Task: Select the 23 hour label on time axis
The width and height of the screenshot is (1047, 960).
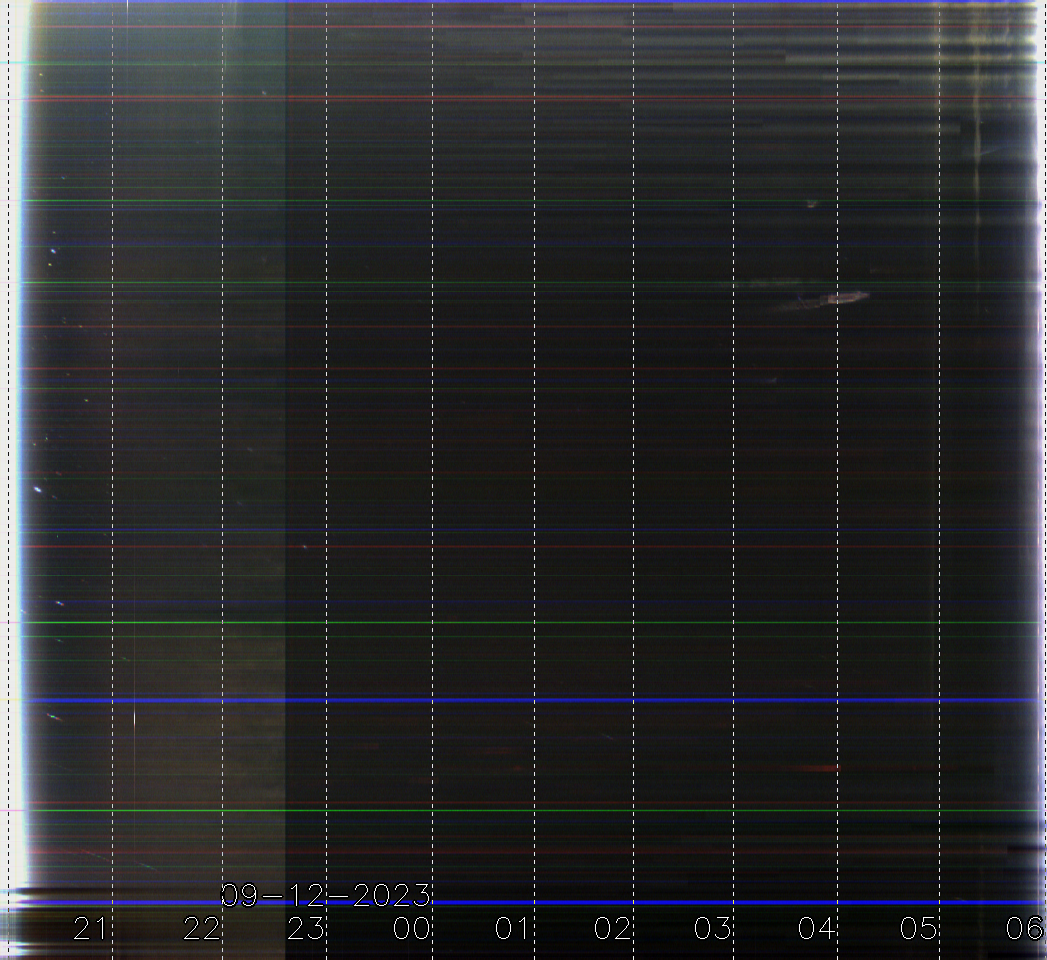Action: coord(306,929)
